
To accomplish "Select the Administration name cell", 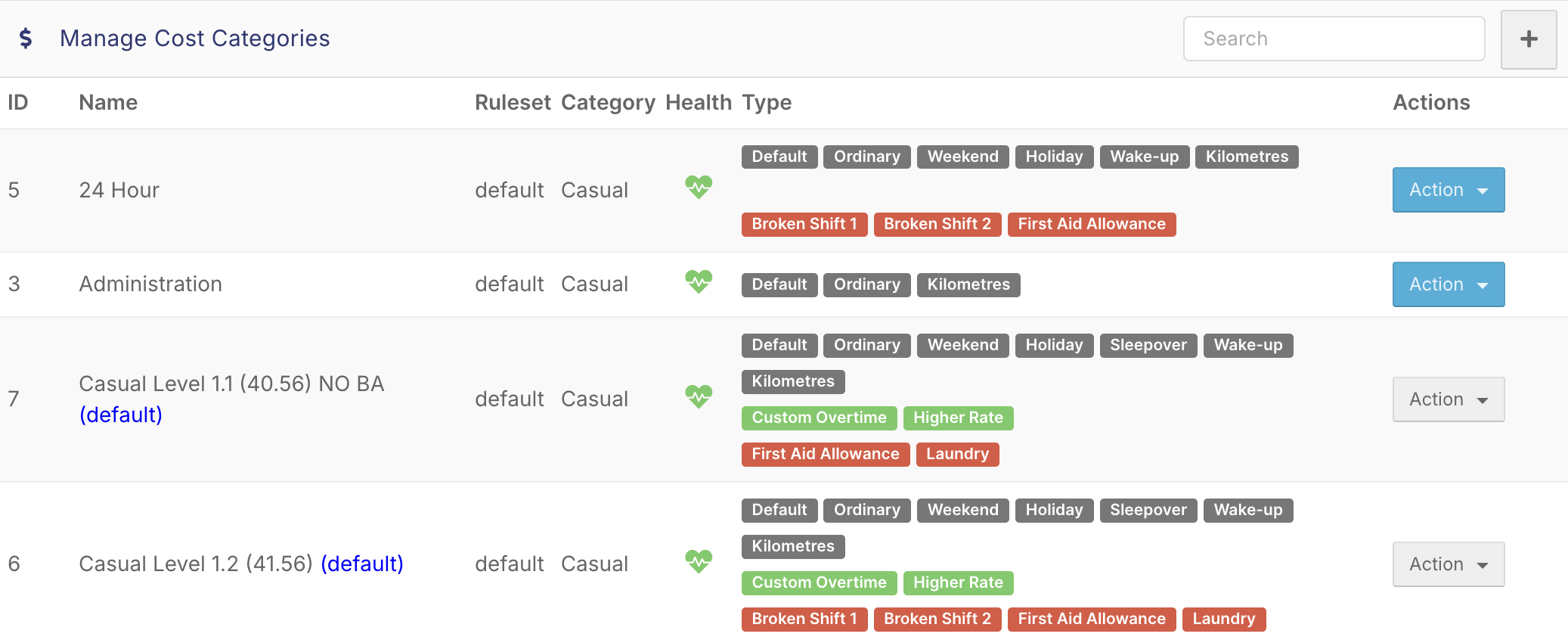I will pyautogui.click(x=150, y=284).
